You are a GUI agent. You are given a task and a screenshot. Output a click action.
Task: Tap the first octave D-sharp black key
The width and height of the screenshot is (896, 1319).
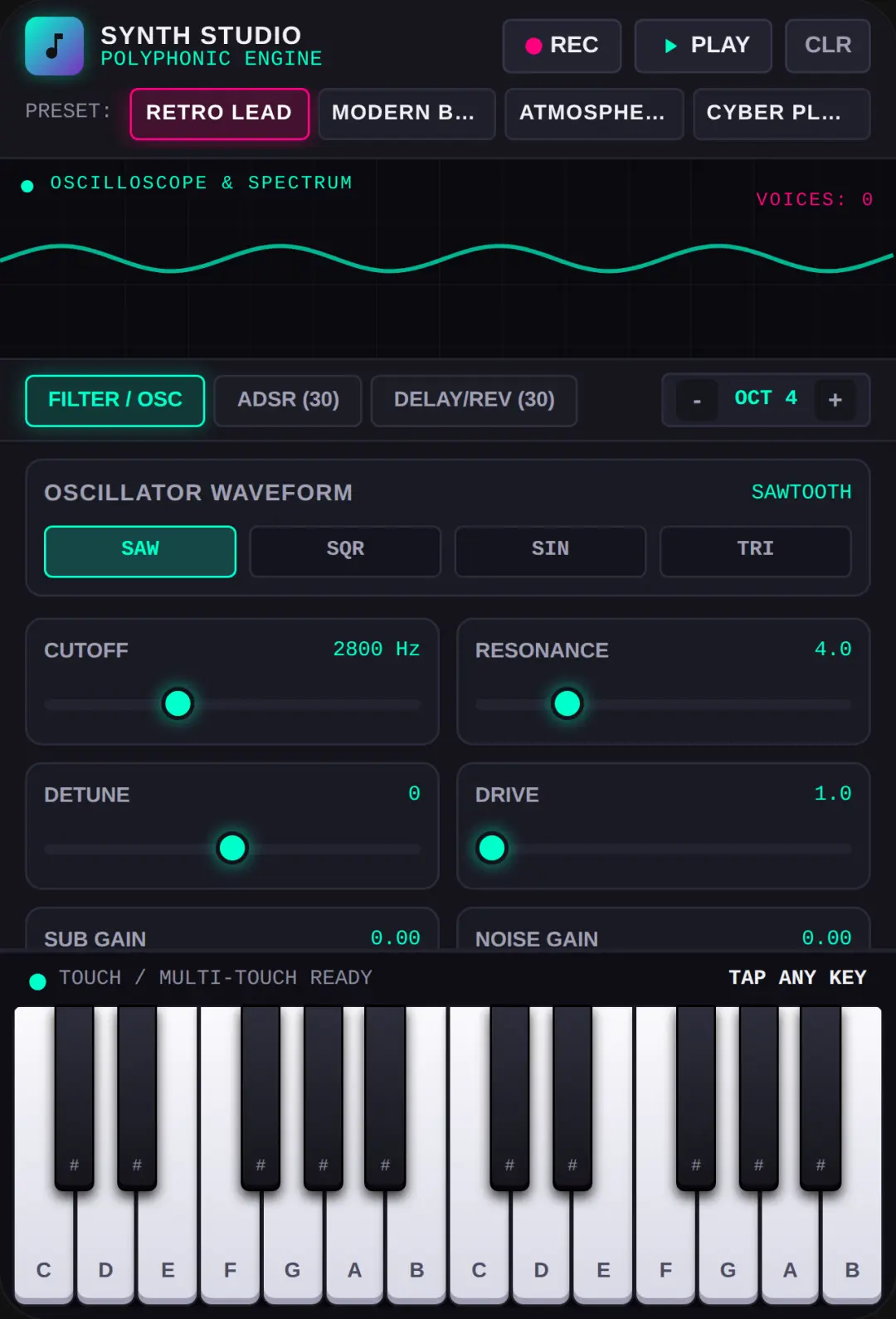(x=137, y=1099)
